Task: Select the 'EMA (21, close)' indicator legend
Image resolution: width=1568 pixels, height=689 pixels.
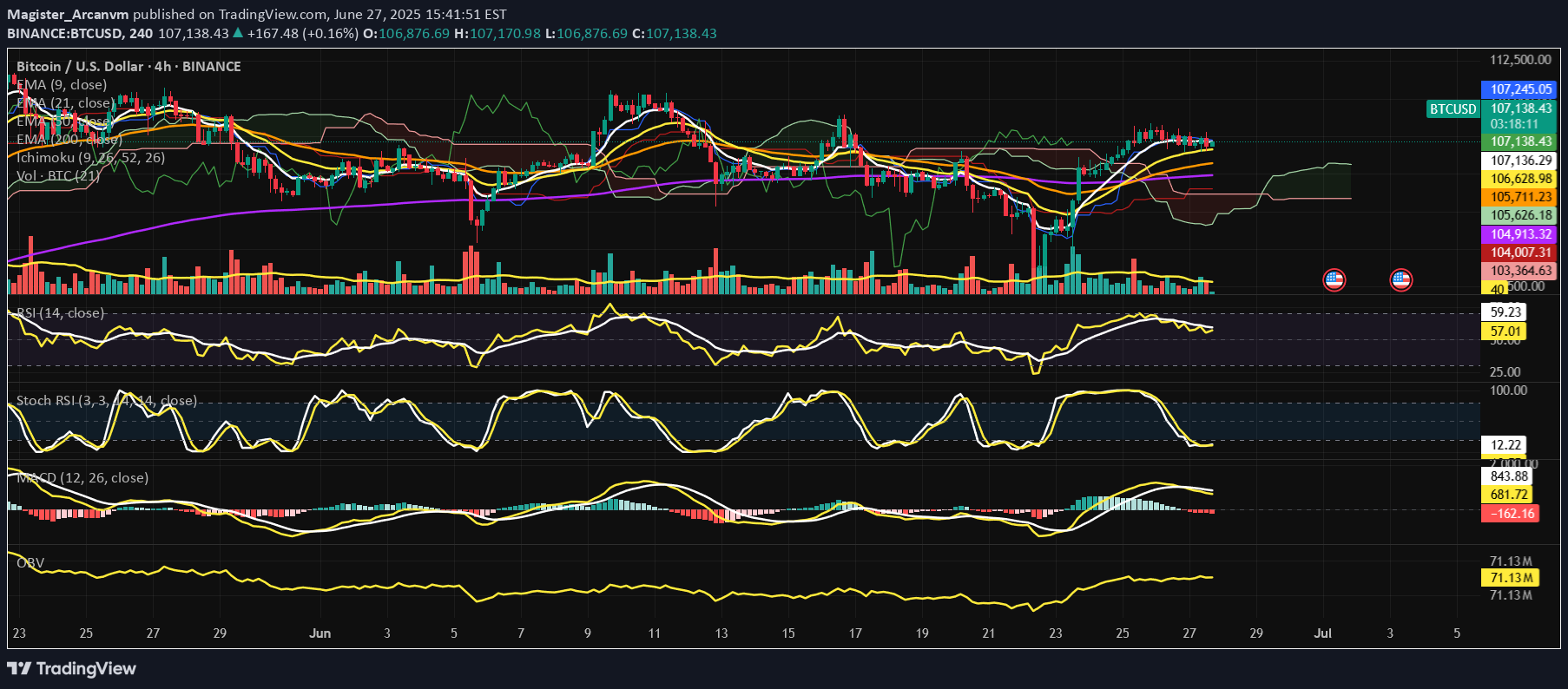Action: [x=65, y=102]
